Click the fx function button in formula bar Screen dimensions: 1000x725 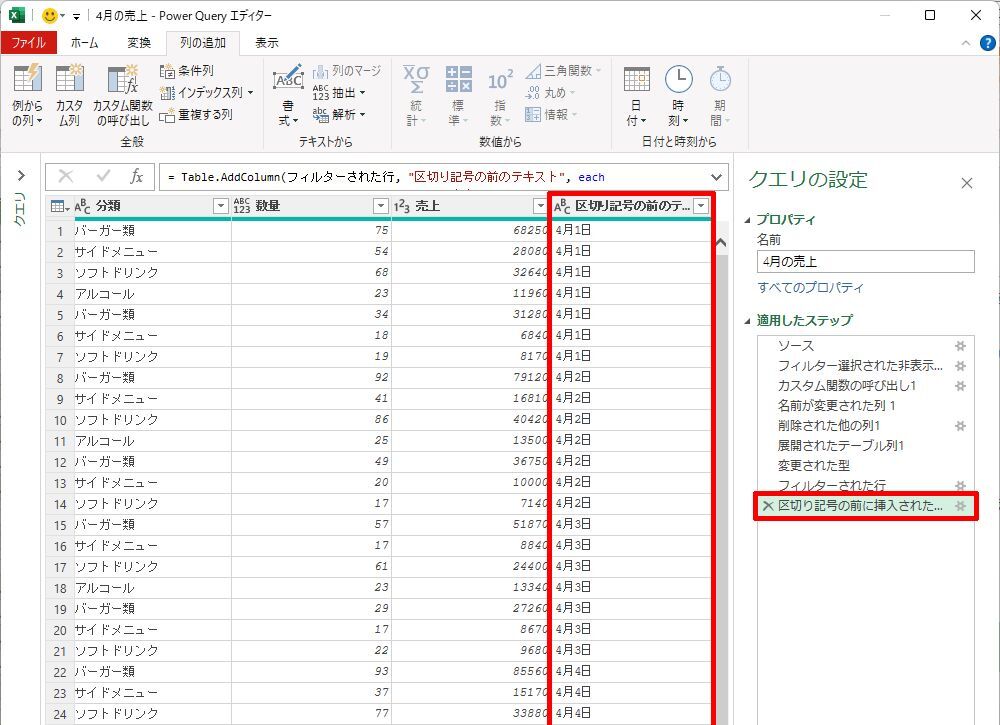click(137, 176)
